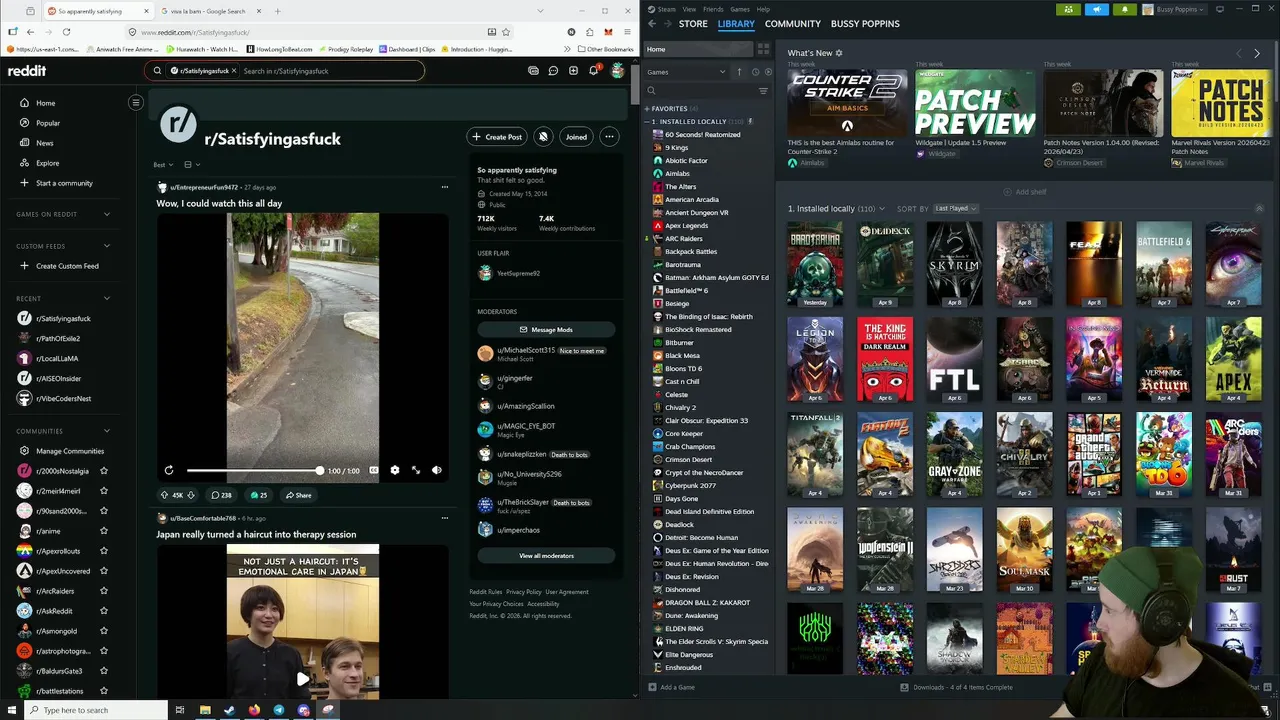Open BUSSY POPPINS profile tab in Steam

(x=866, y=23)
